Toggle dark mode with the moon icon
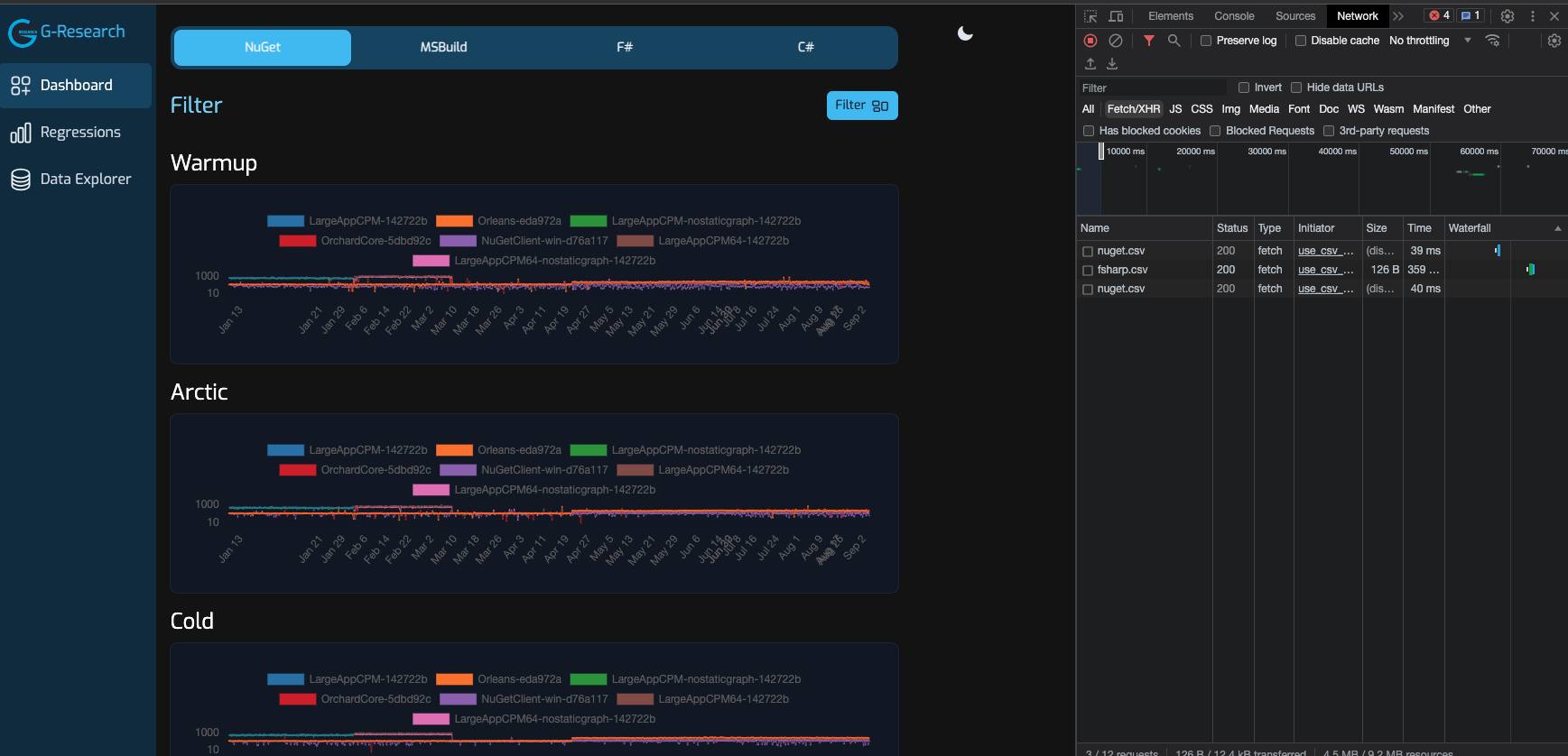 coord(965,33)
